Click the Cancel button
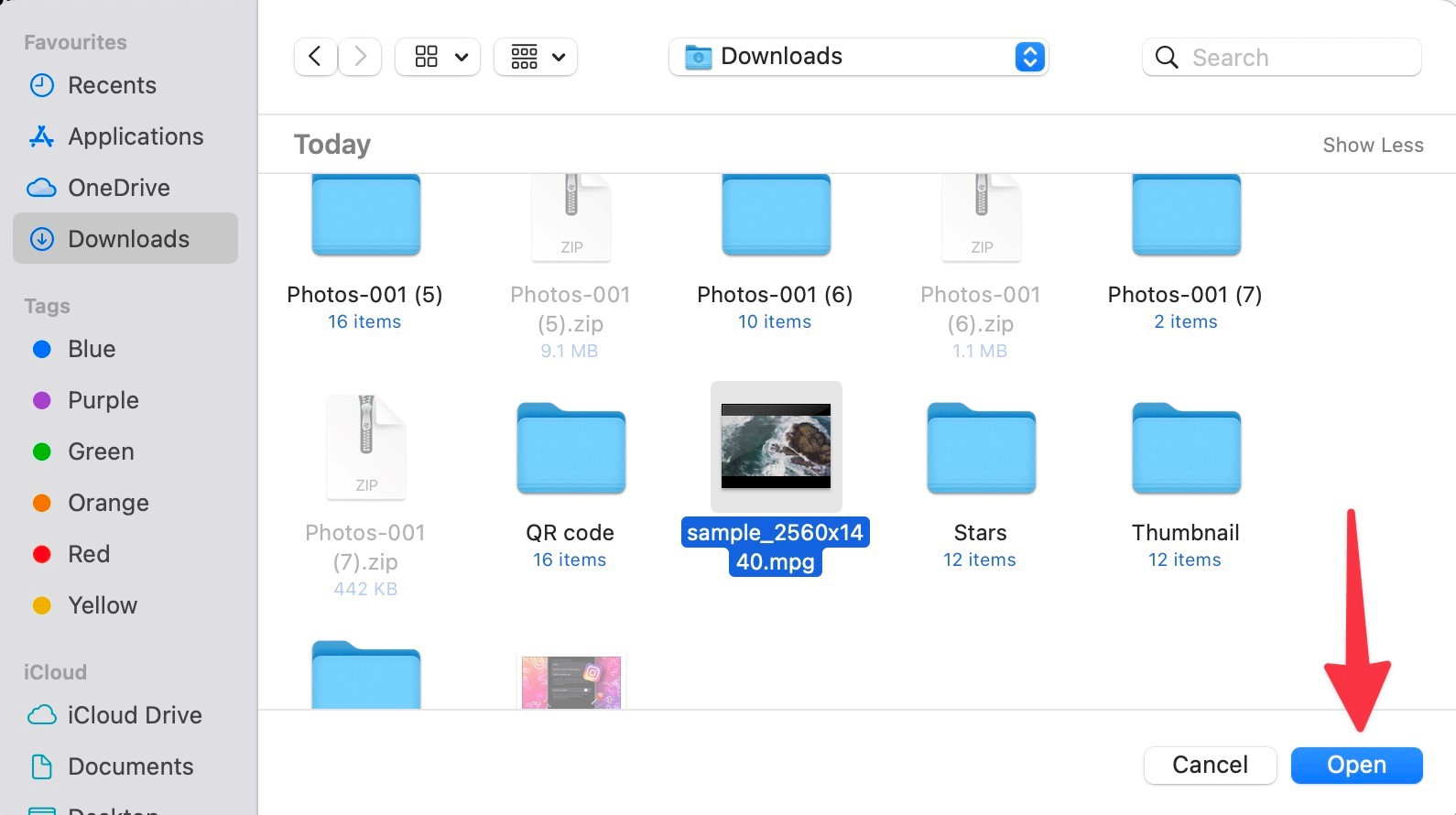This screenshot has width=1456, height=815. click(1210, 765)
